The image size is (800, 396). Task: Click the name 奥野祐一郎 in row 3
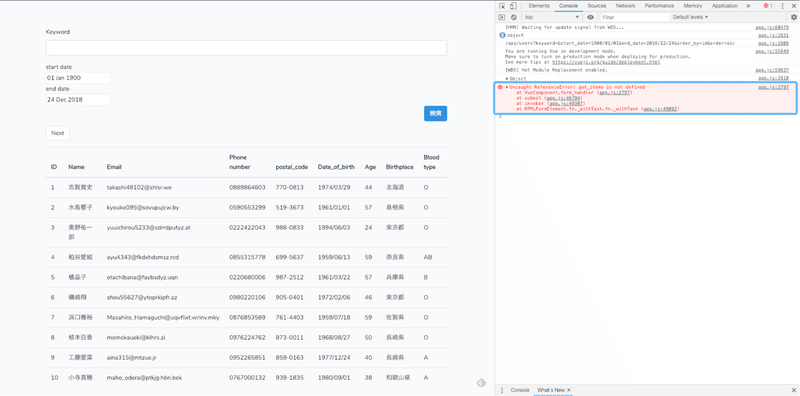pos(81,232)
